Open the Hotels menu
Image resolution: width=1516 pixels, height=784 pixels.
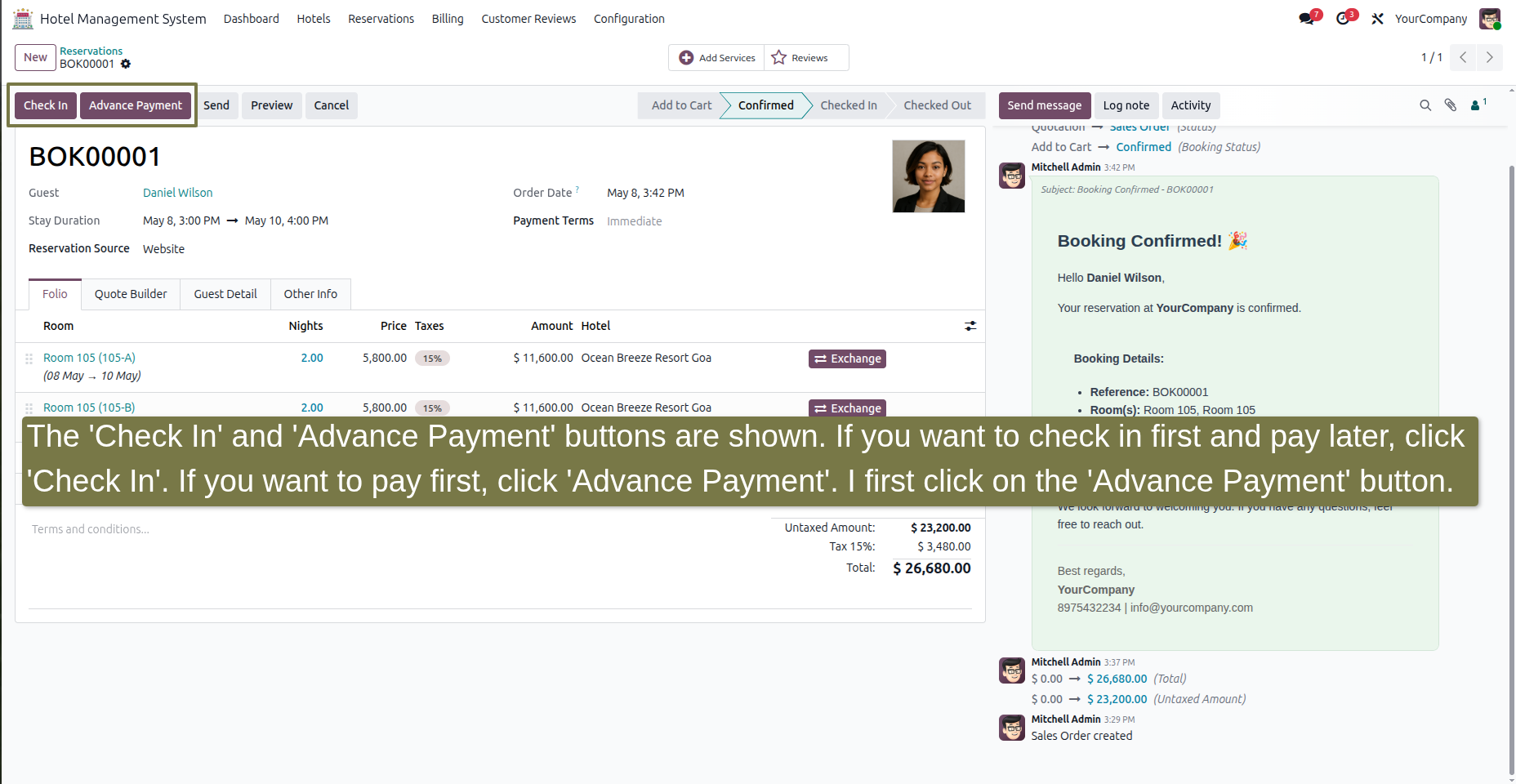click(x=314, y=19)
